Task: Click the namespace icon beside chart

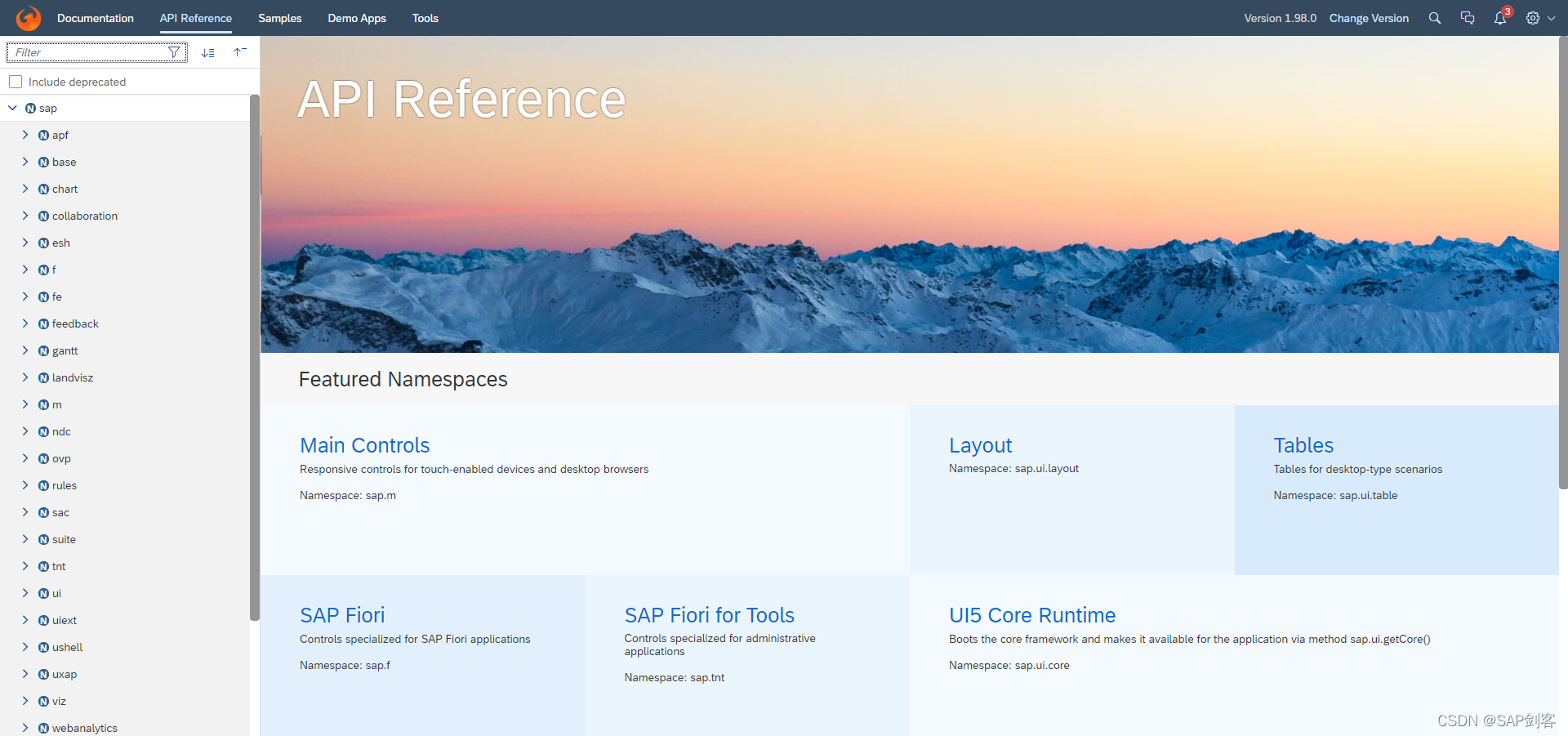Action: [x=44, y=190]
